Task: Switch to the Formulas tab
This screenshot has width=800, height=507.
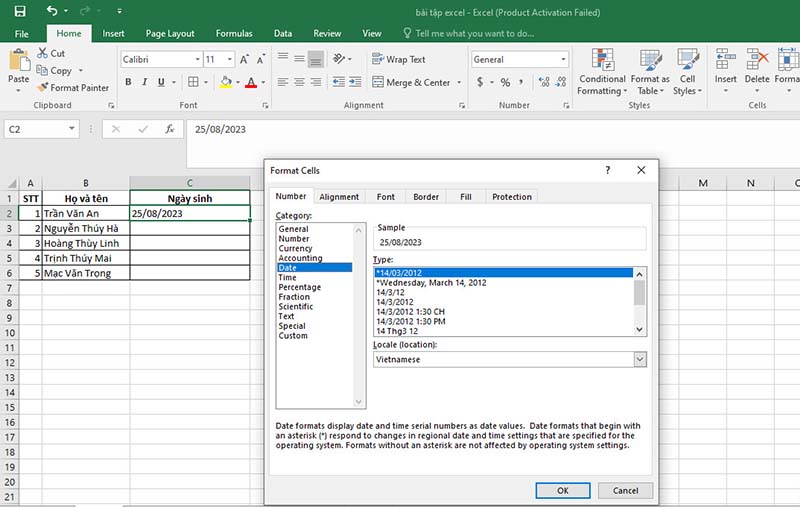Action: pos(234,34)
